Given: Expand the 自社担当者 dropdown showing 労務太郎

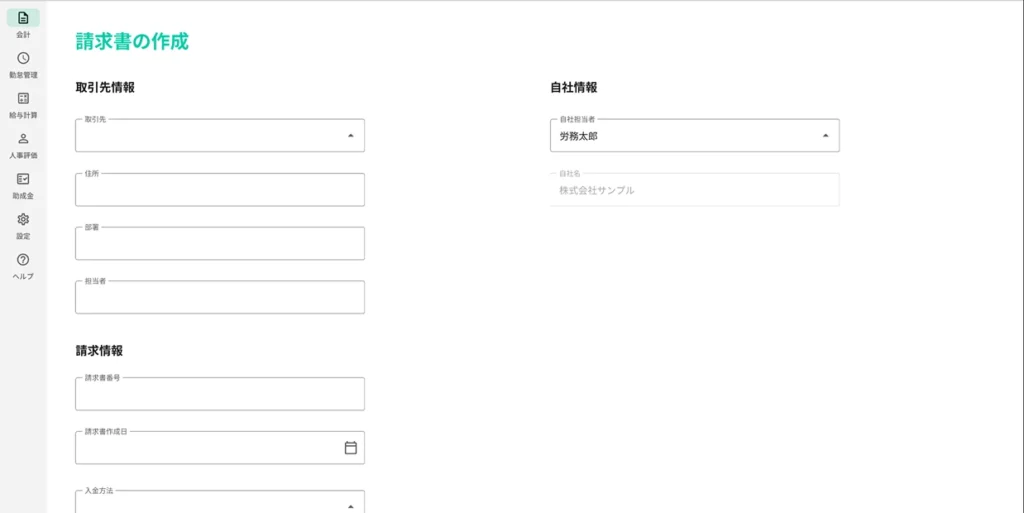Looking at the screenshot, I should (825, 135).
